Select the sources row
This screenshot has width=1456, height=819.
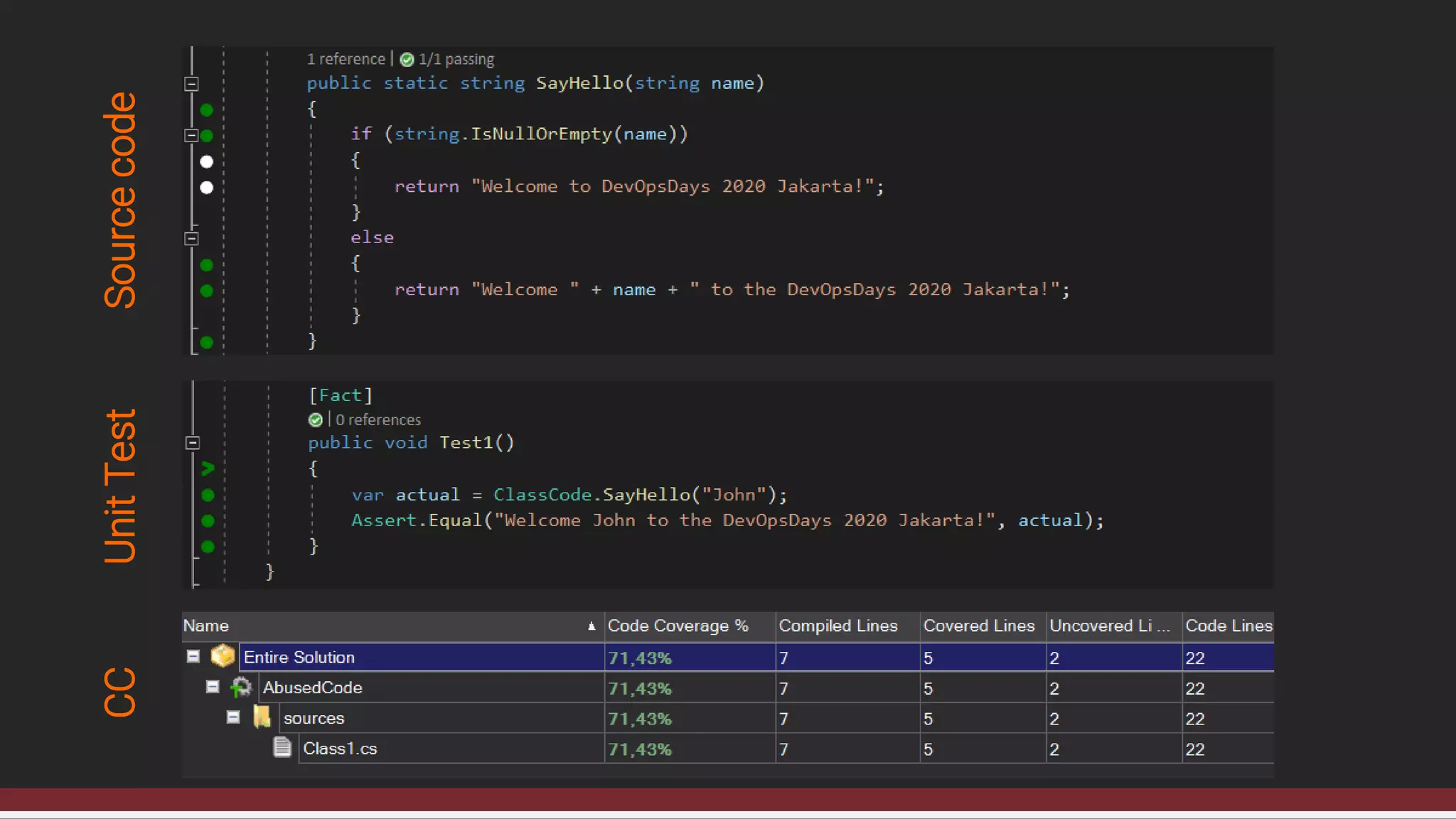click(728, 719)
